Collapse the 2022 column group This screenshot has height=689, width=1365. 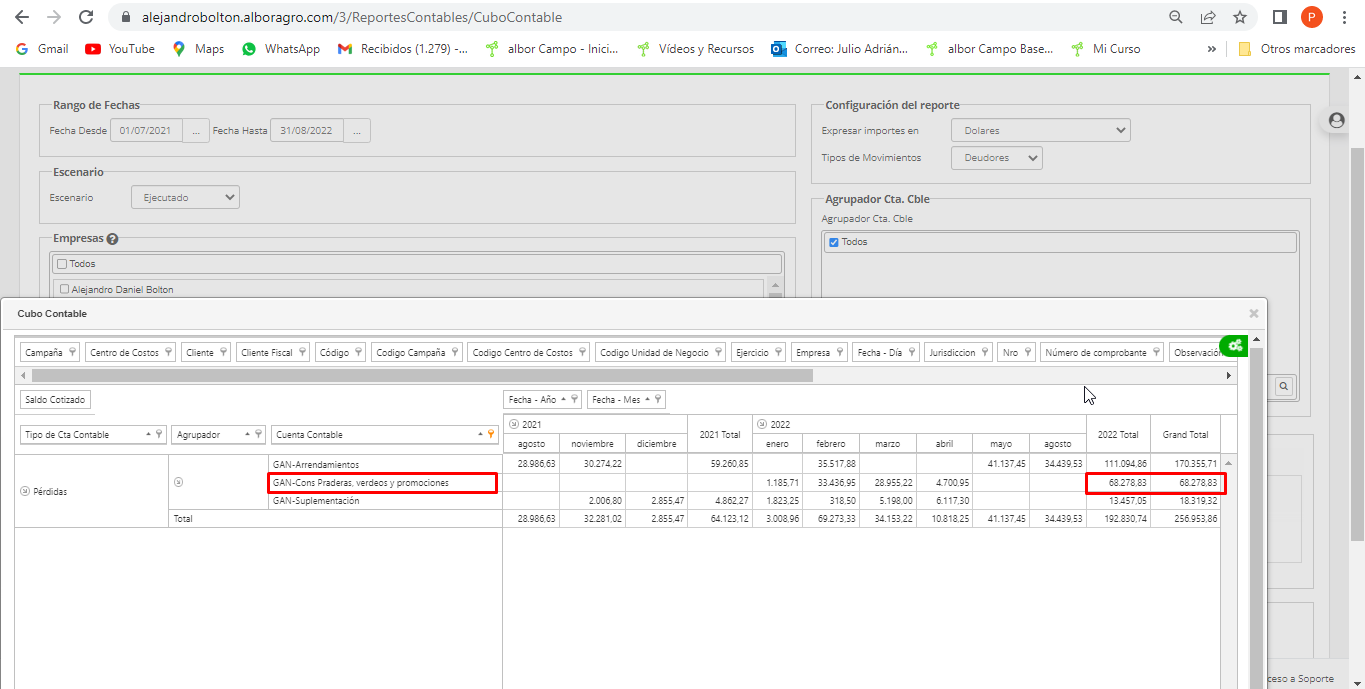tap(762, 425)
